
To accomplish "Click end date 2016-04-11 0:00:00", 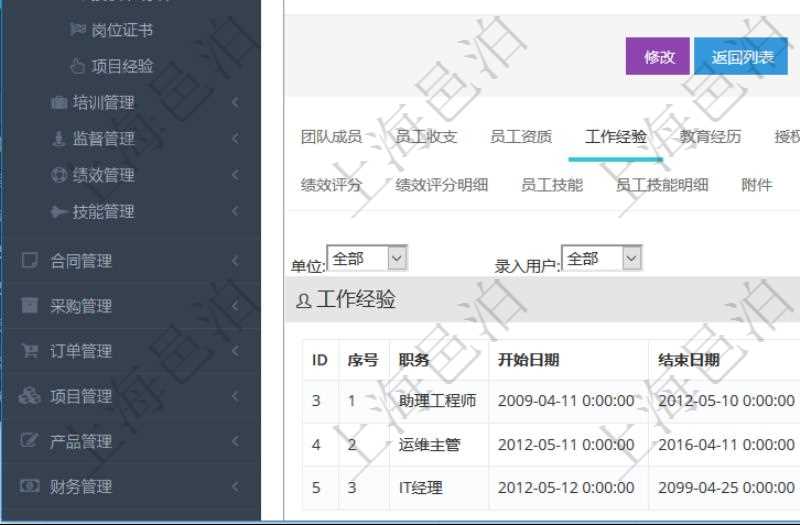I will (x=727, y=444).
